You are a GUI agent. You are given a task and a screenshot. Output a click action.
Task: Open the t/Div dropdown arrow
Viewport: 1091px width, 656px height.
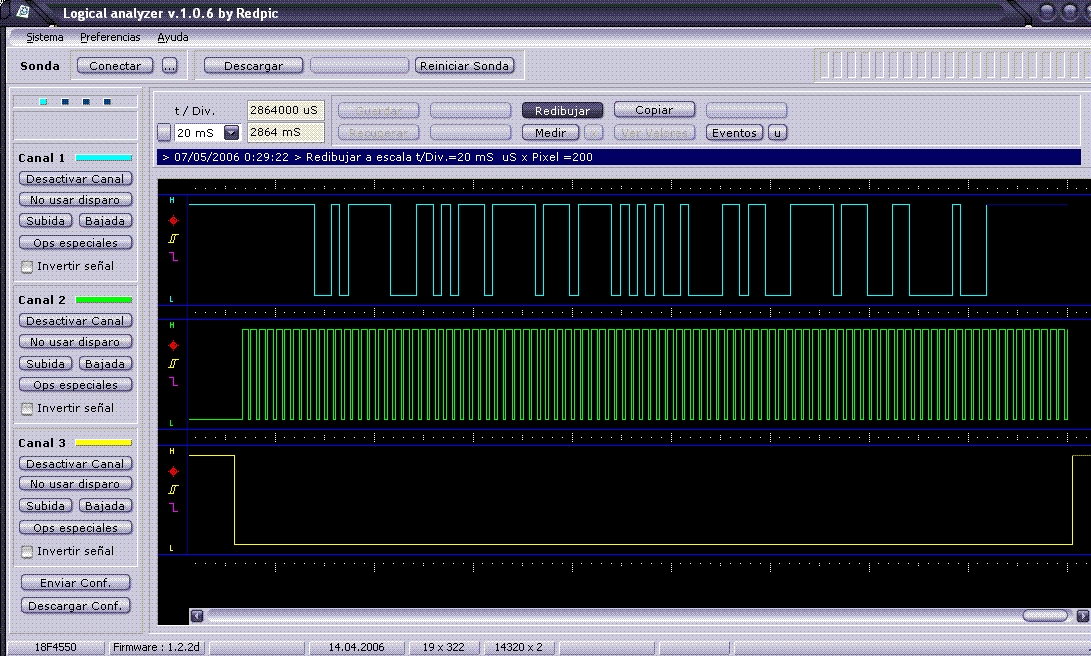point(232,132)
